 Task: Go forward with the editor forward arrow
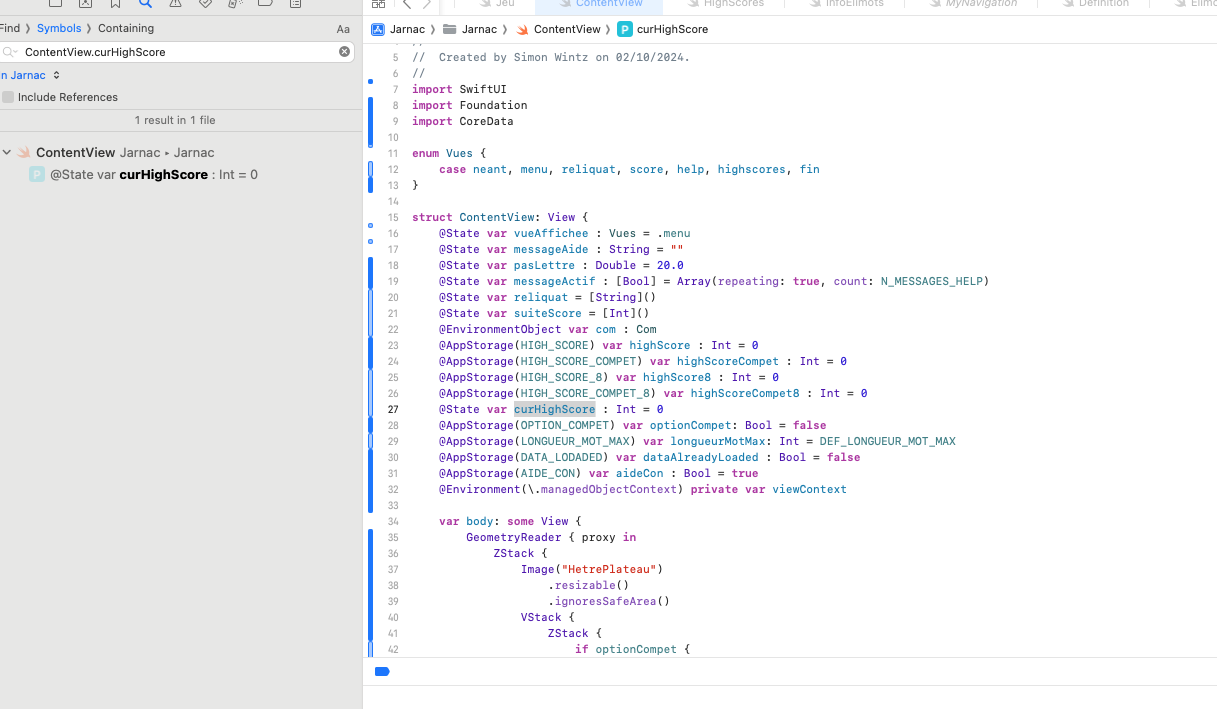427,4
